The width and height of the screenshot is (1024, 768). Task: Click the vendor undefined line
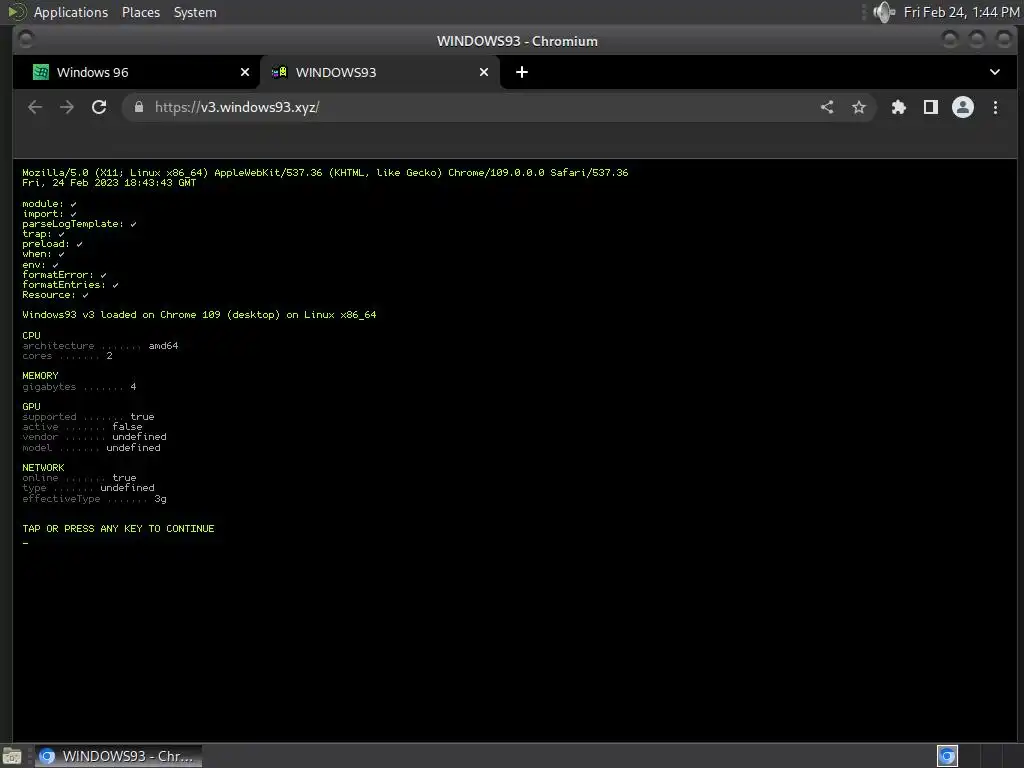(x=94, y=437)
